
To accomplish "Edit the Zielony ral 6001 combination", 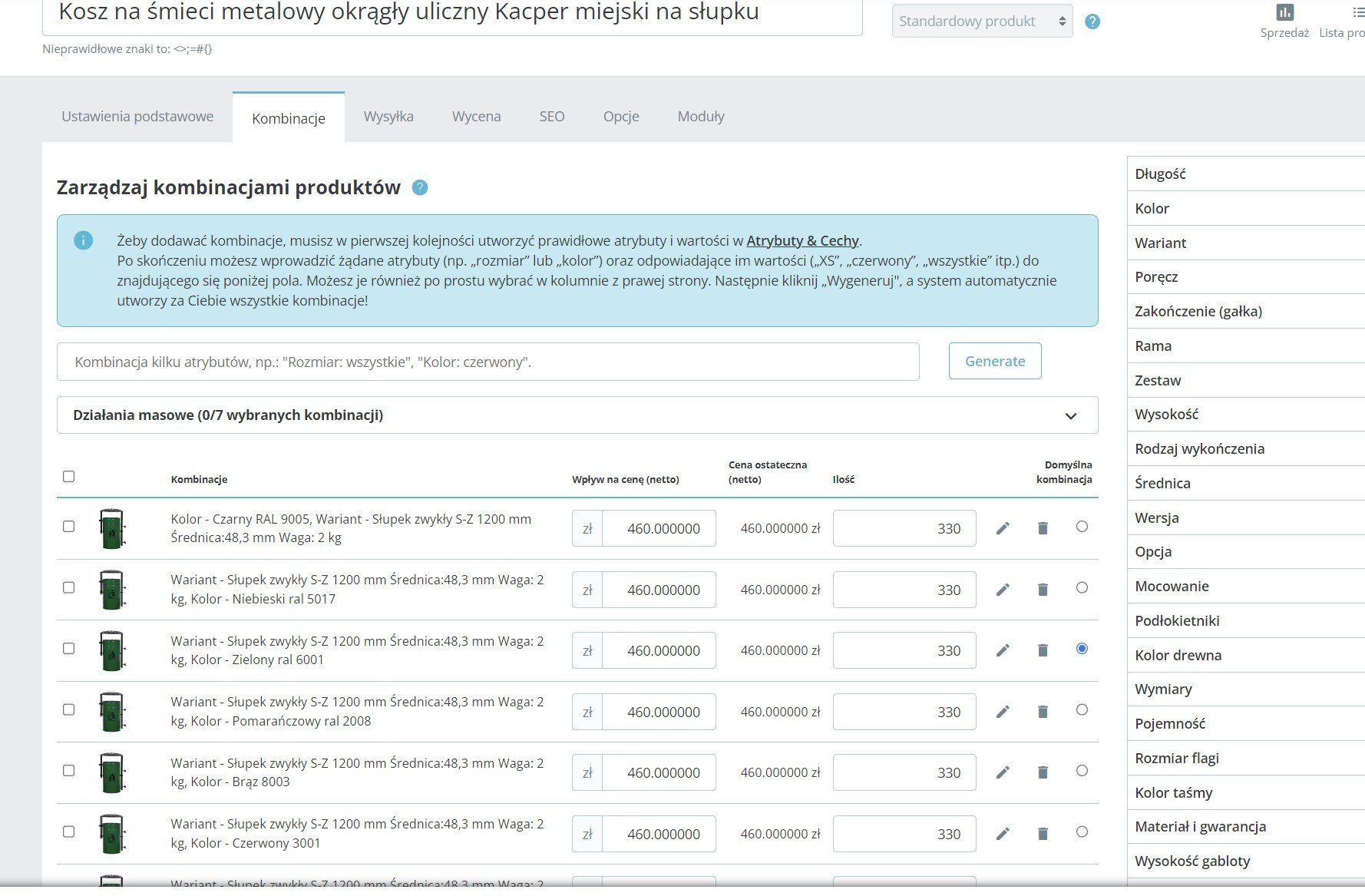I will coord(1003,650).
